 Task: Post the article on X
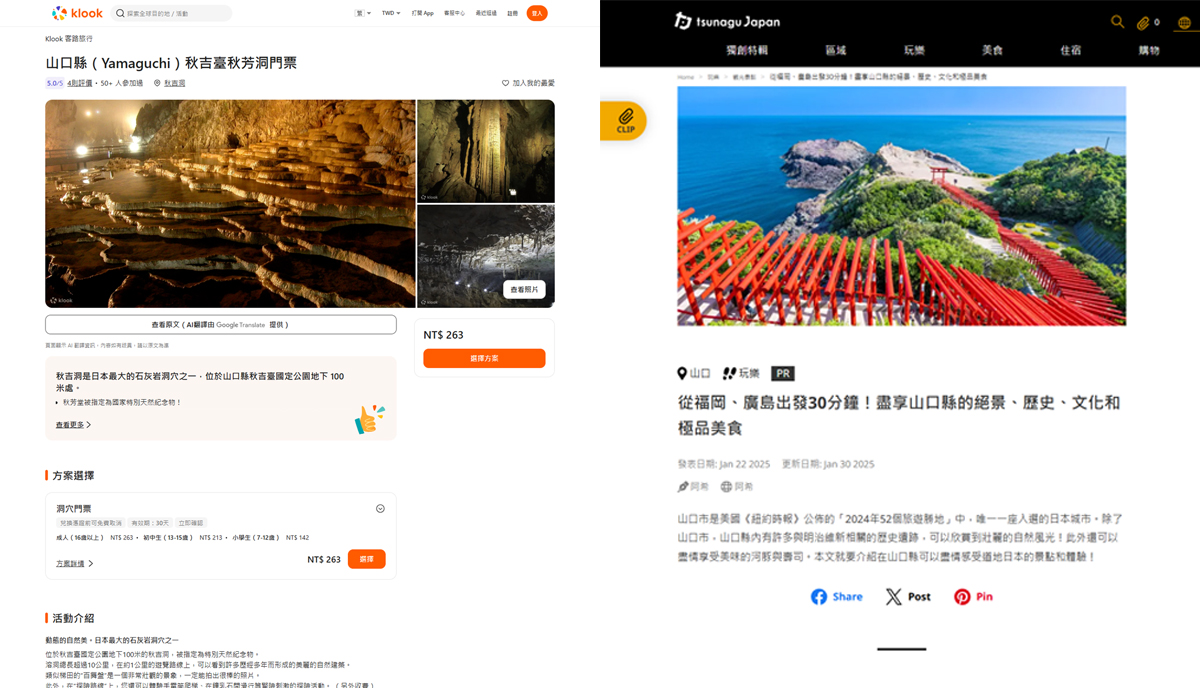(907, 596)
